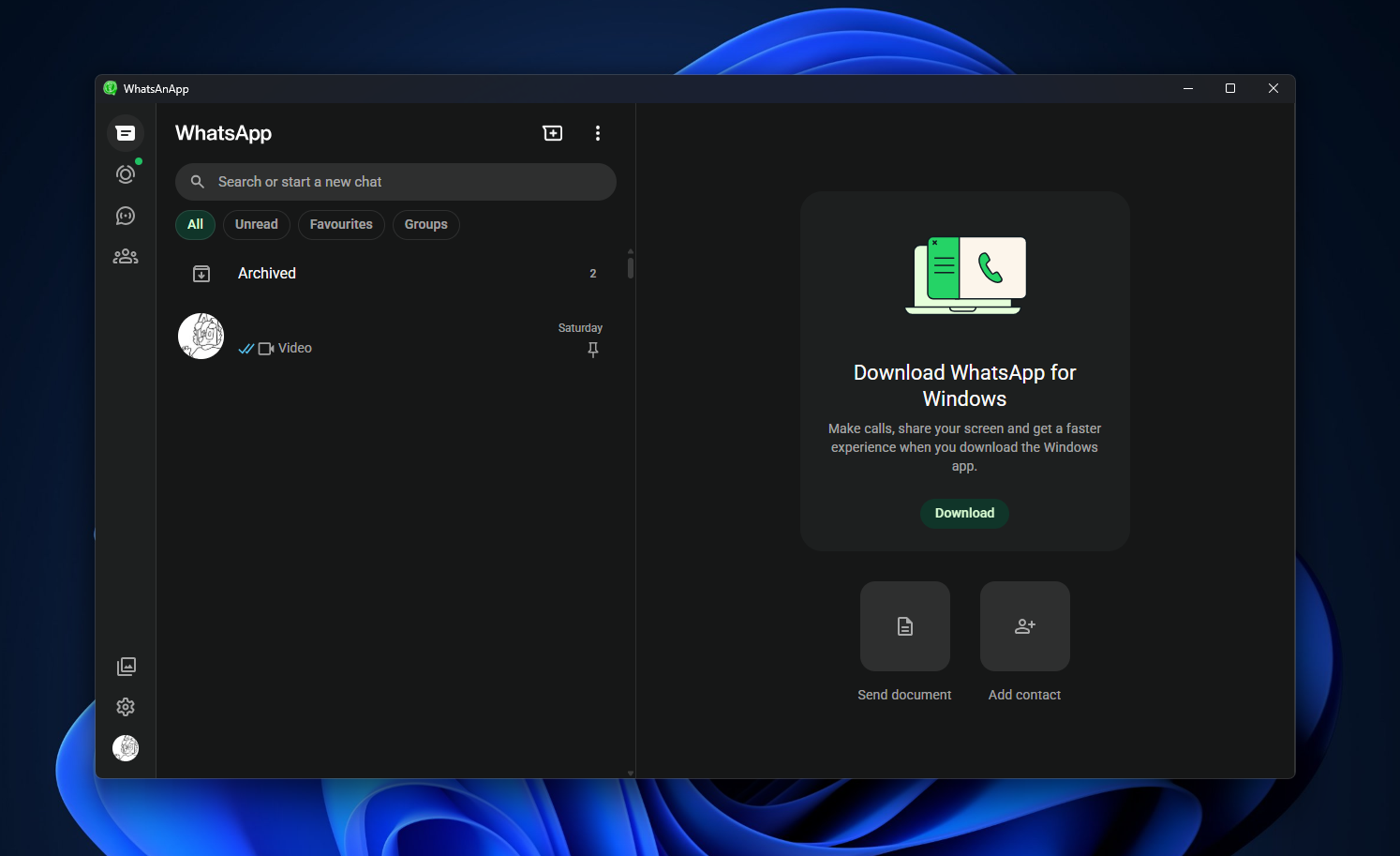Click the Download WhatsApp for Windows heading

click(x=964, y=385)
